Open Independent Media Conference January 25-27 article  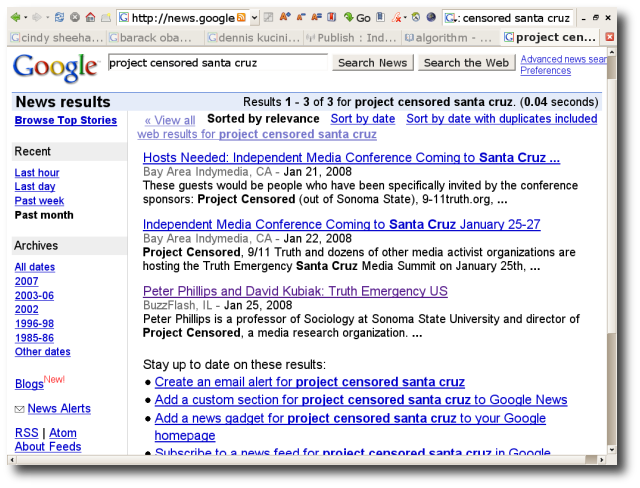[x=342, y=224]
